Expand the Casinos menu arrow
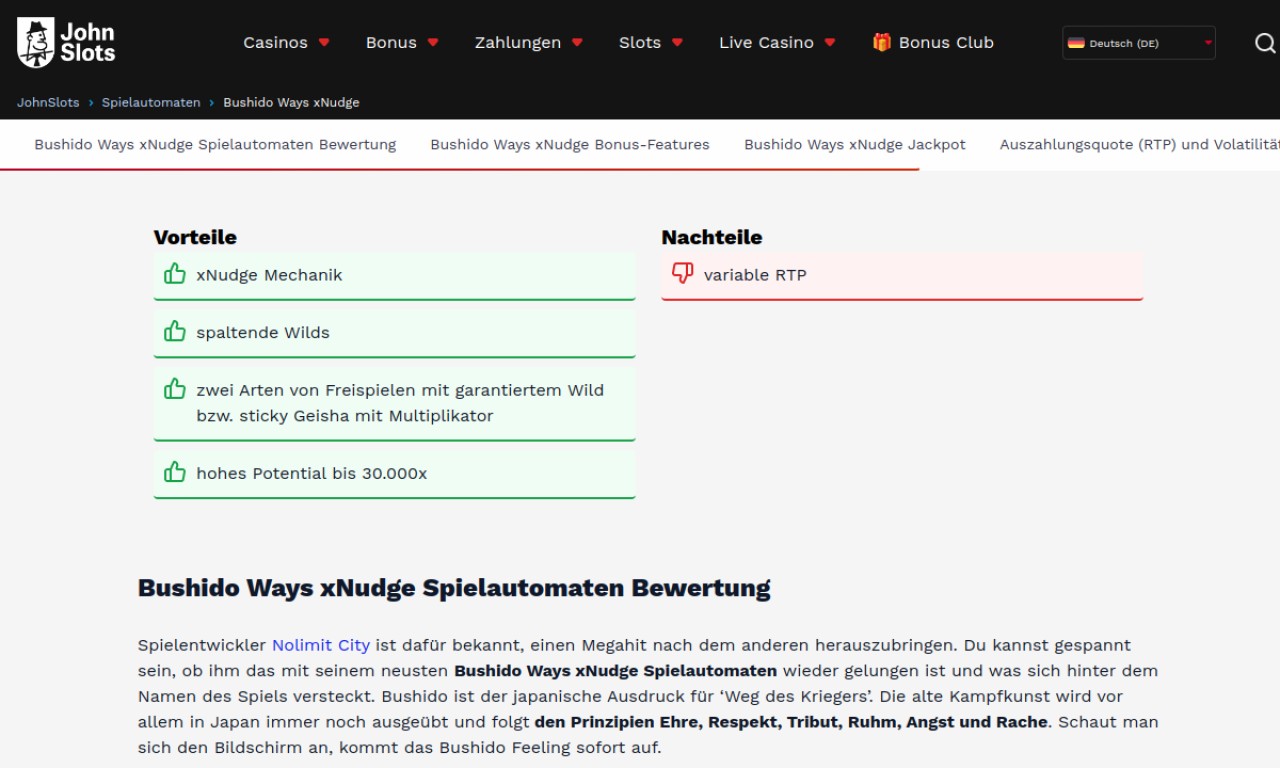1280x768 pixels. click(x=324, y=43)
